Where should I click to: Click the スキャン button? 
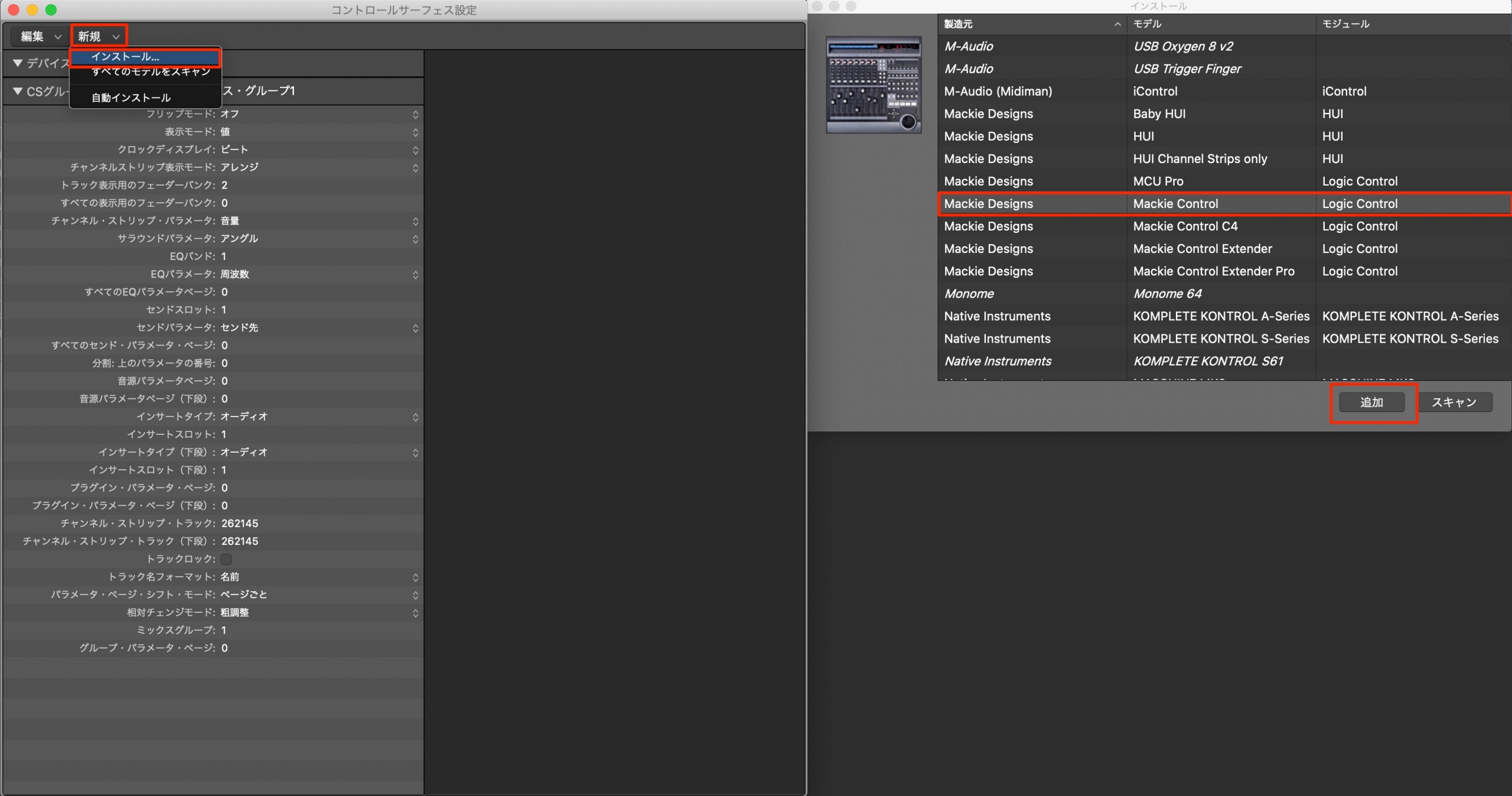tap(1454, 402)
